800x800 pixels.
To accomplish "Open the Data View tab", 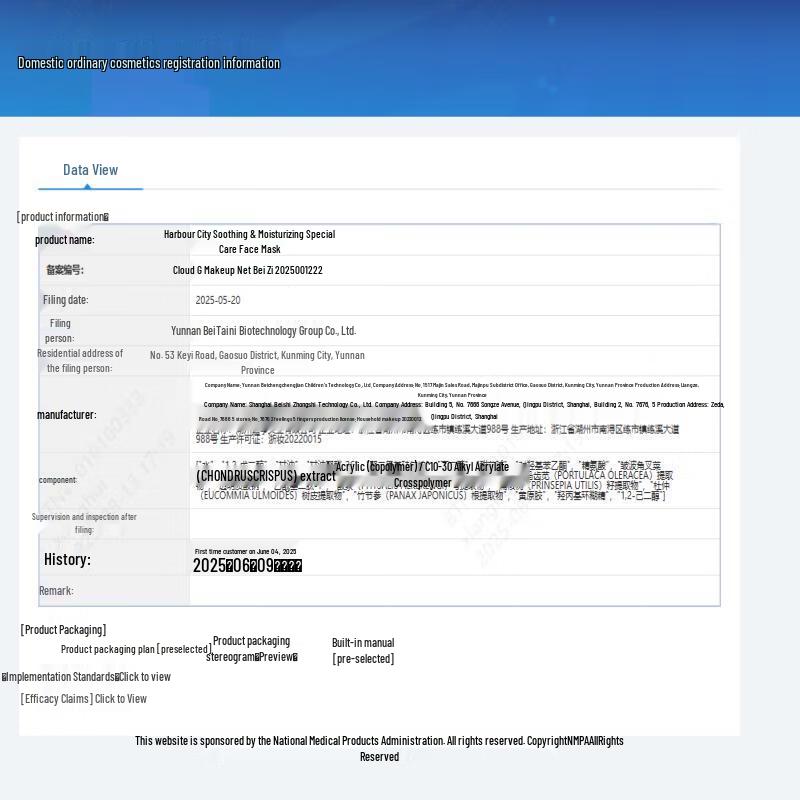I will [x=90, y=170].
